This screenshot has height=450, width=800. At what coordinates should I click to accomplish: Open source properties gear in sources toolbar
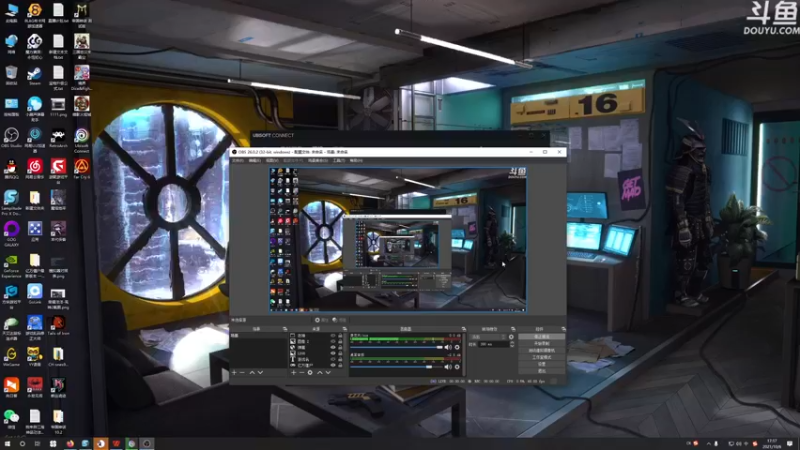click(x=310, y=372)
